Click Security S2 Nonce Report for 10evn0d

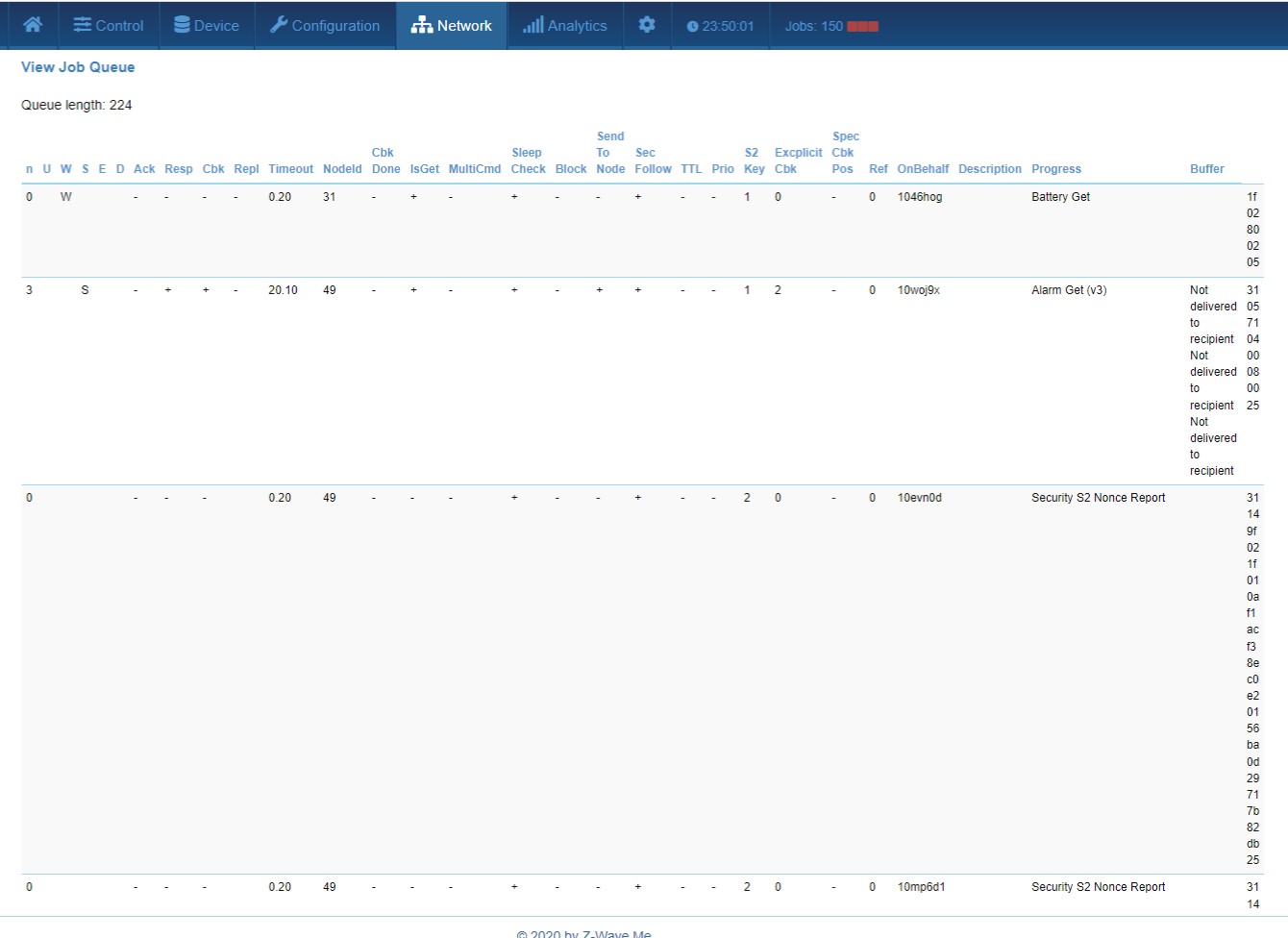click(x=1099, y=498)
